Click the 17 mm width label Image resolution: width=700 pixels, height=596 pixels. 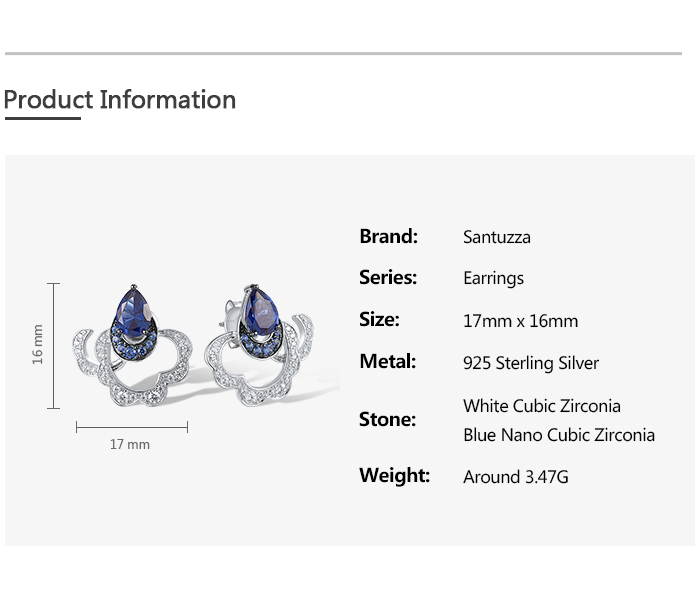(130, 444)
